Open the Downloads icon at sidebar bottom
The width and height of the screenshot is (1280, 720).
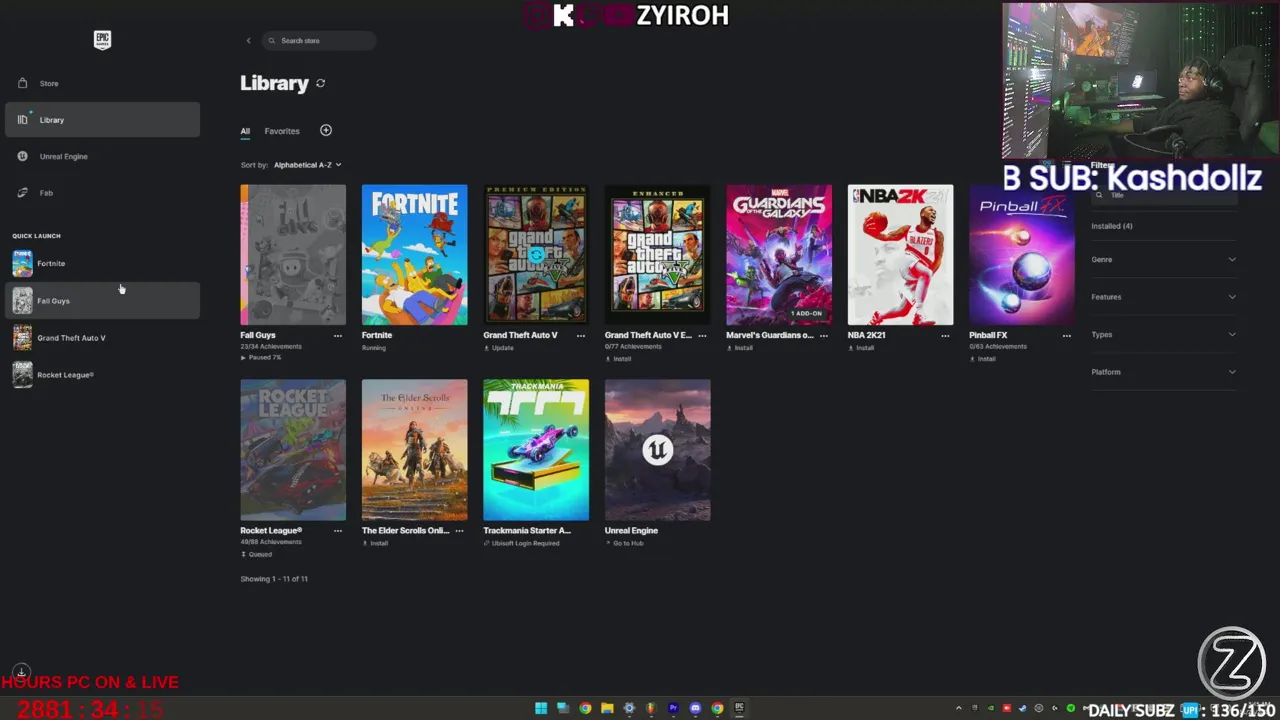click(x=20, y=673)
